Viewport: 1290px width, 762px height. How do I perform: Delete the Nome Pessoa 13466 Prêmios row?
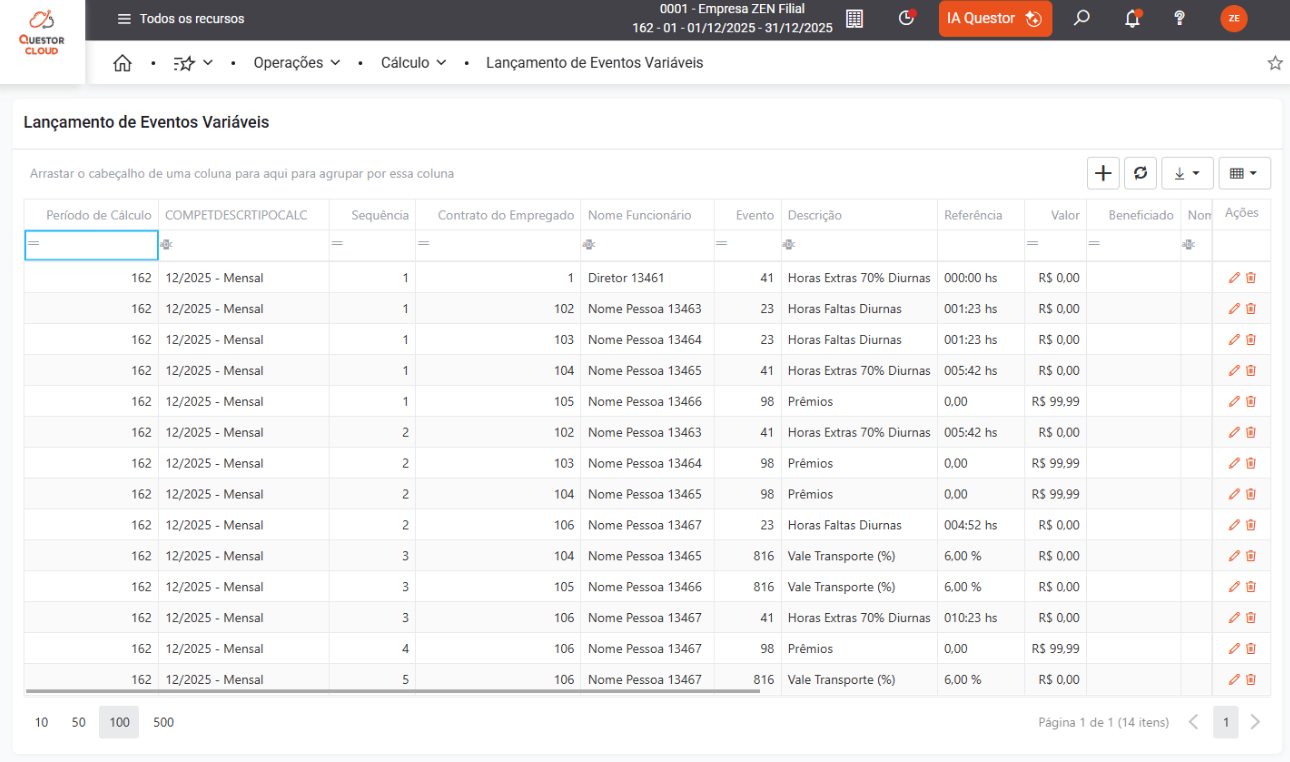point(1251,402)
